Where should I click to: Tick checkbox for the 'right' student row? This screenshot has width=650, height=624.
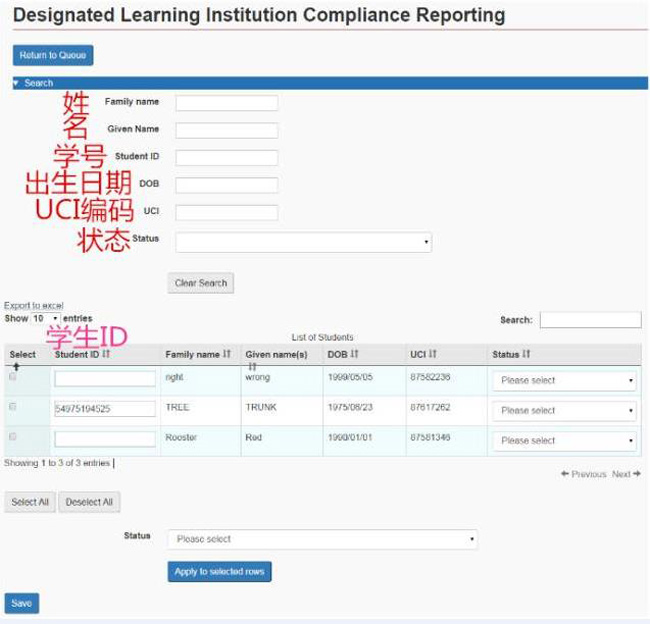(x=13, y=377)
